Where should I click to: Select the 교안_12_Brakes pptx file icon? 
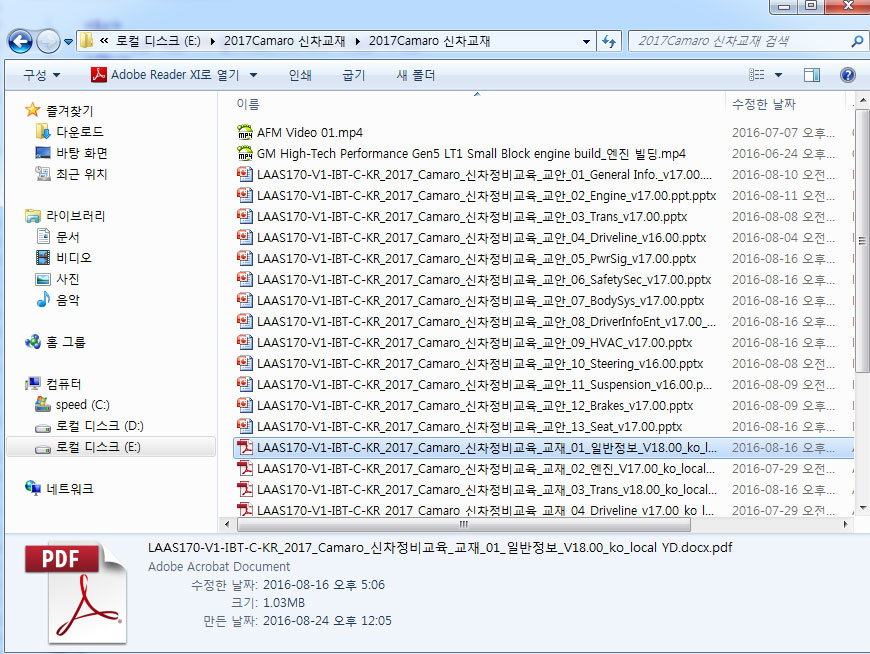245,405
